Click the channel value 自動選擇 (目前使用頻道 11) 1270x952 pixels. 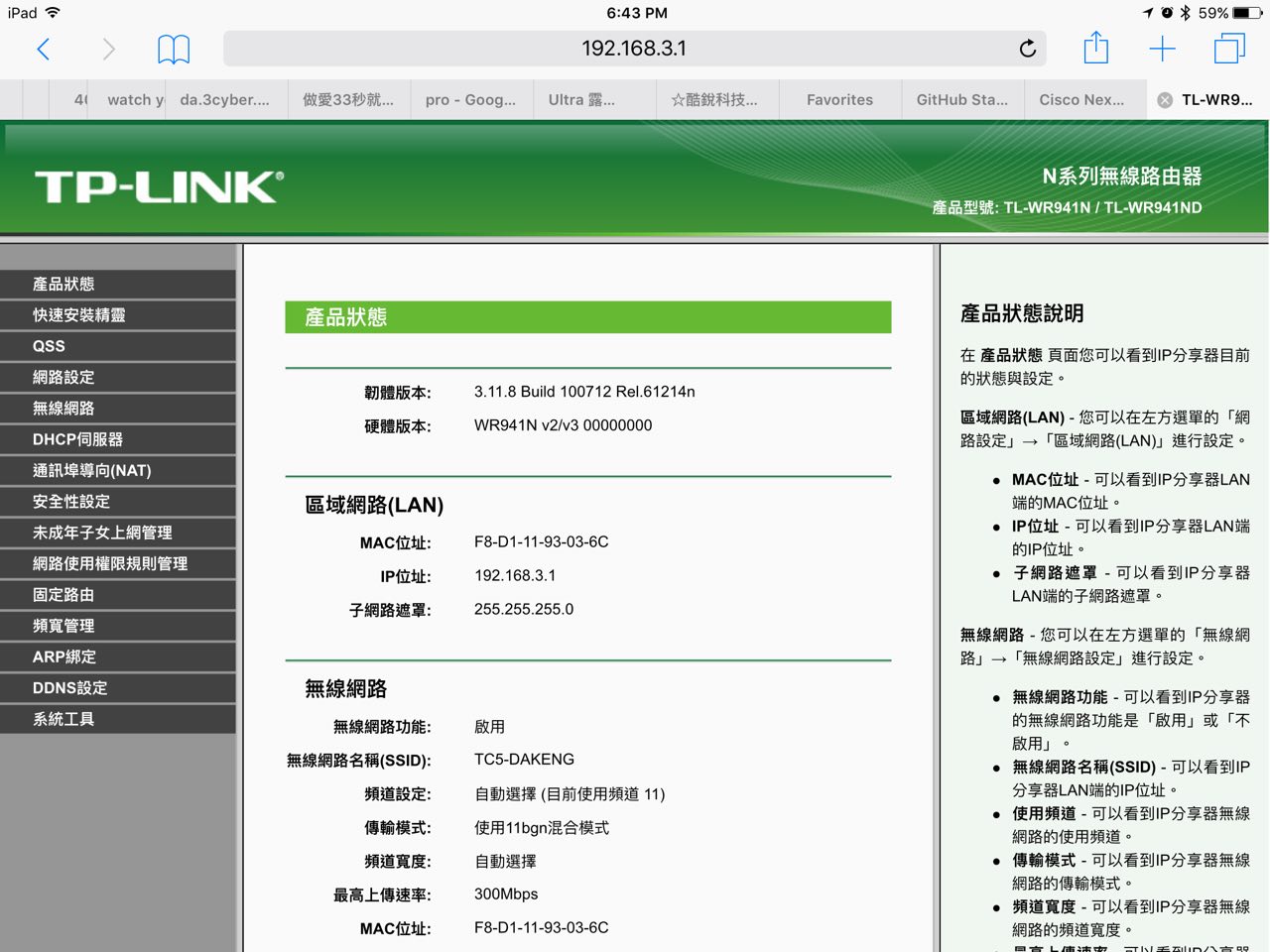click(570, 794)
